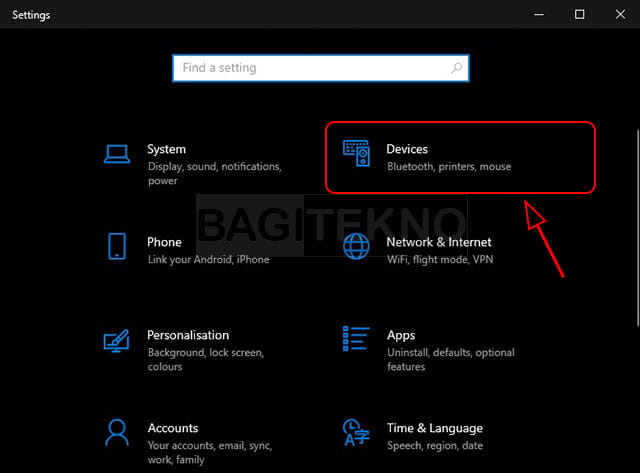Click 'Link your Android, iPhone' description
Screen dimensions: 640x473
click(x=208, y=260)
